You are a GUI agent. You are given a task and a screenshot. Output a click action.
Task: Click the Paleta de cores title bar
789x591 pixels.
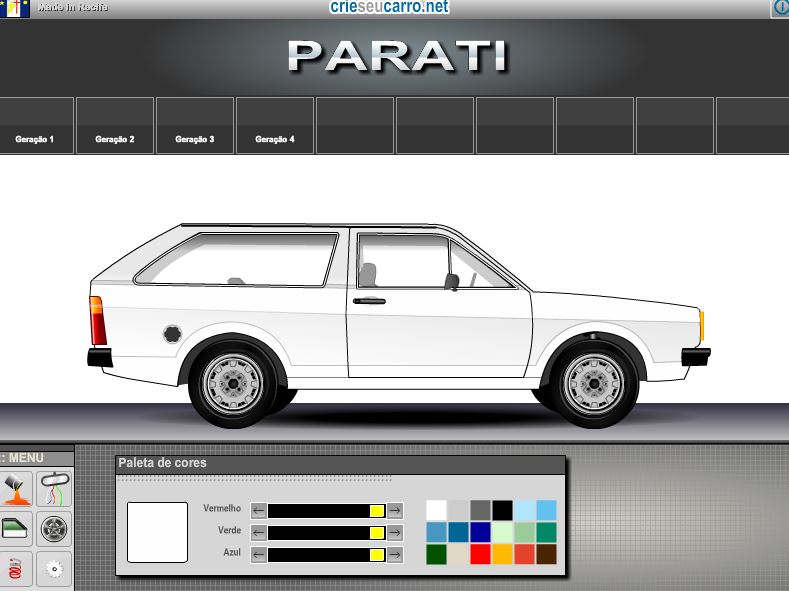coord(340,464)
